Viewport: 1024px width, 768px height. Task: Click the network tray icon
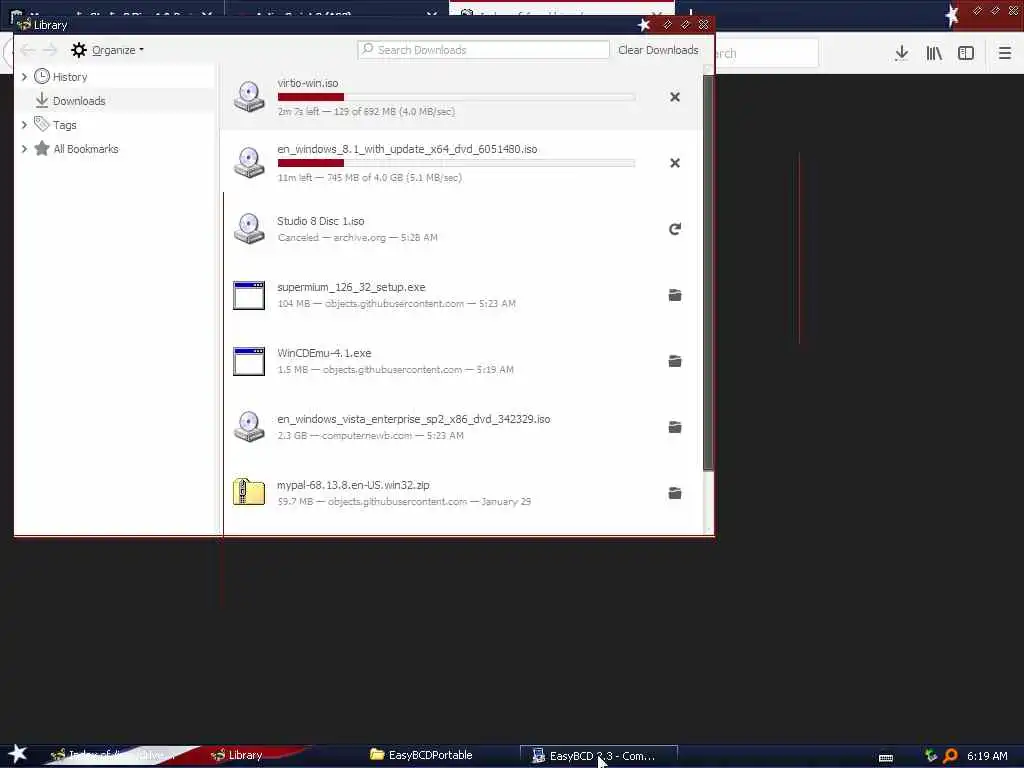click(931, 756)
